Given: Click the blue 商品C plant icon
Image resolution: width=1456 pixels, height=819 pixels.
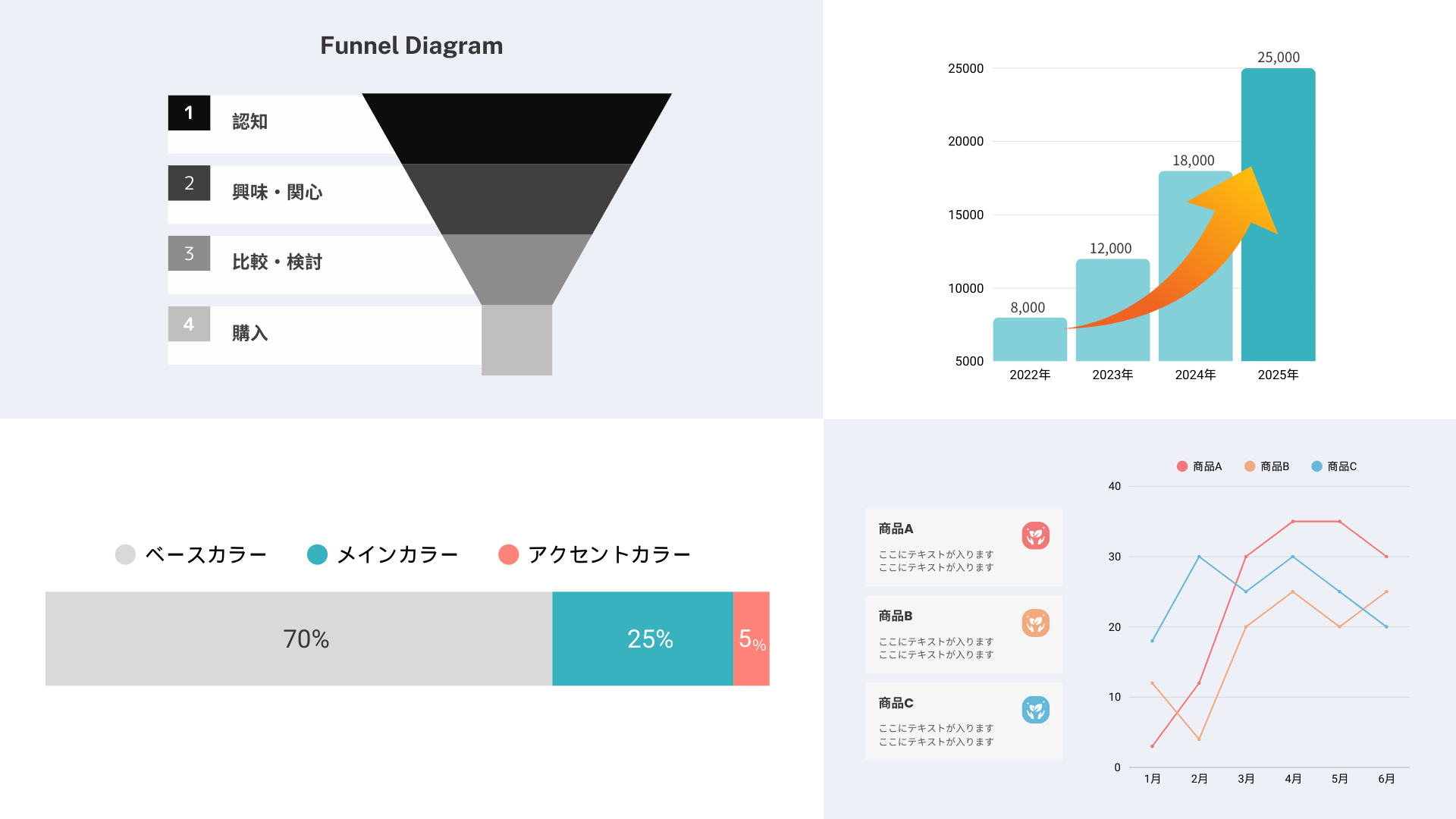Looking at the screenshot, I should (1035, 710).
